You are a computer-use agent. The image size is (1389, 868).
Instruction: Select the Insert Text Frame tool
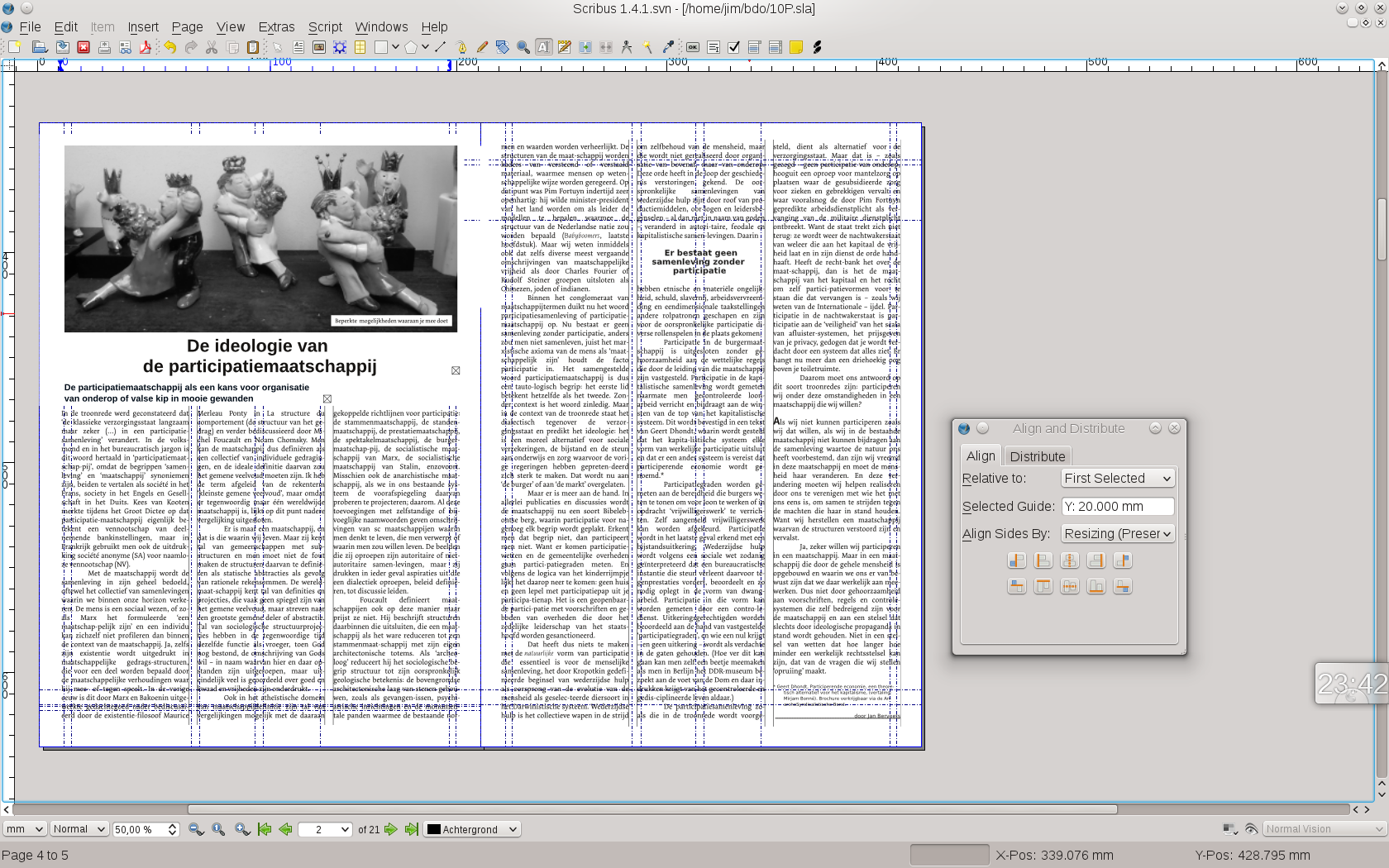point(298,47)
